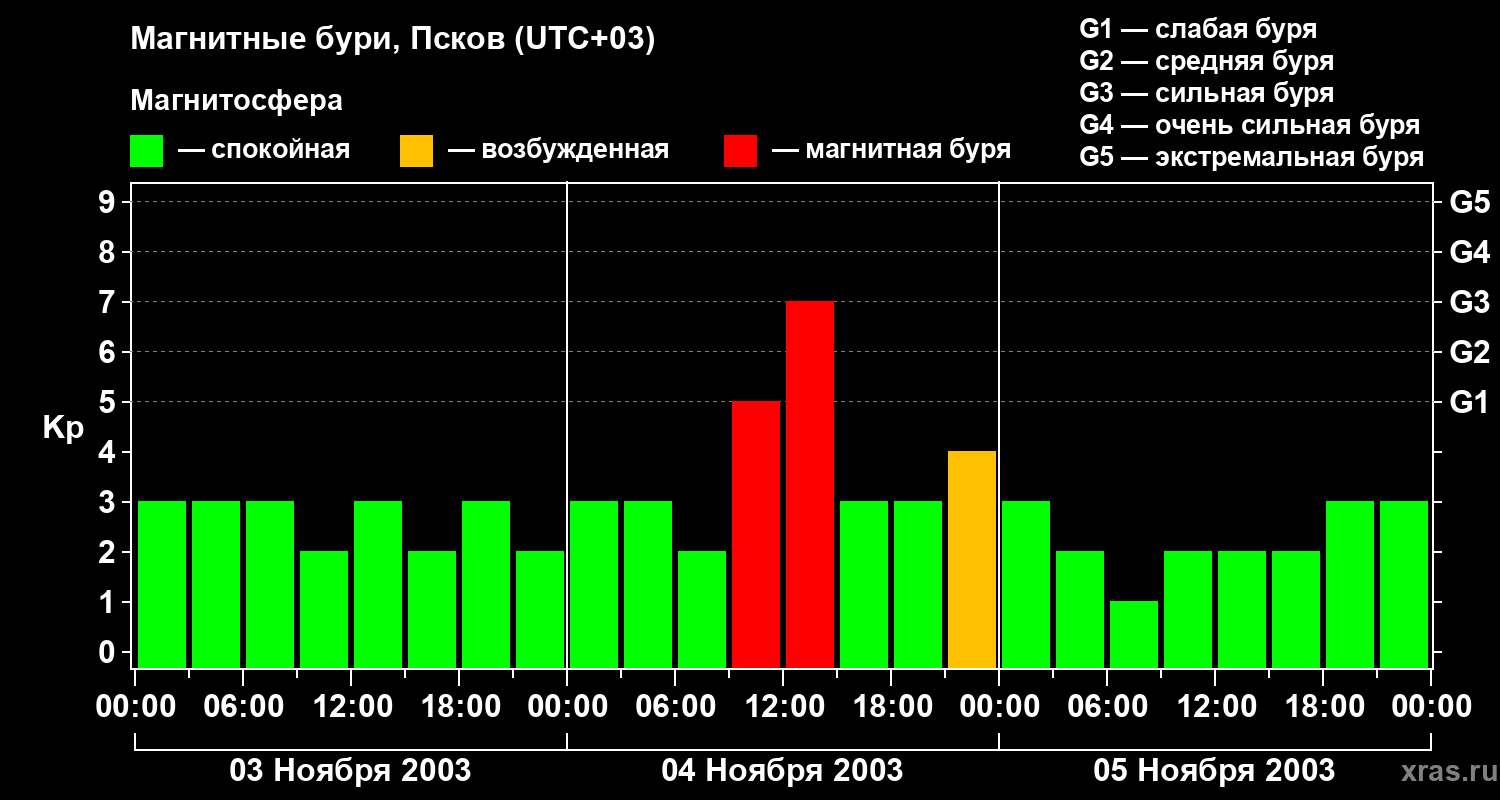The height and width of the screenshot is (800, 1500).
Task: Click the '— спокойная' legend label
Action: click(x=264, y=150)
